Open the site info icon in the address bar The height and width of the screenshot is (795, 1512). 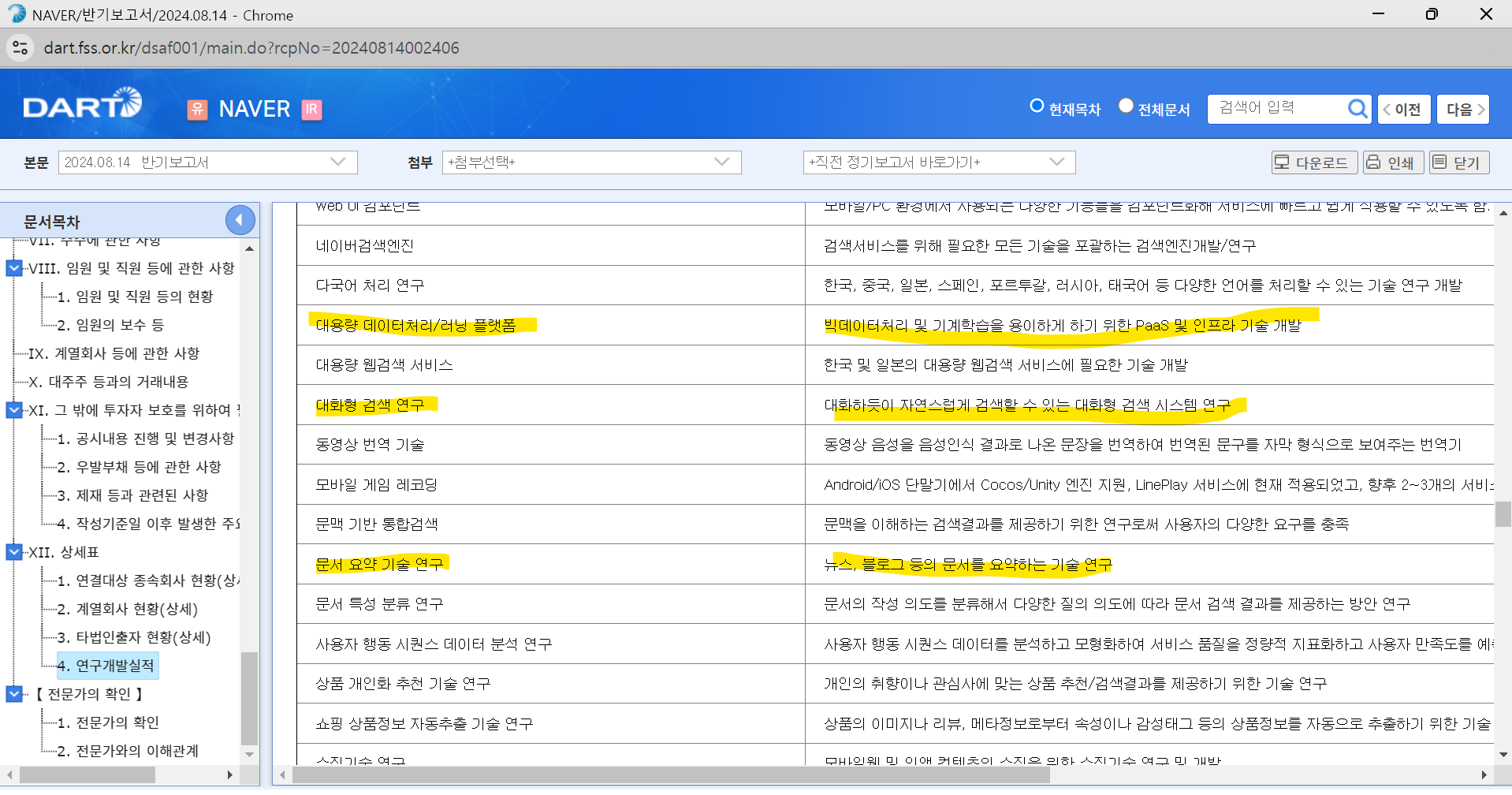(20, 48)
